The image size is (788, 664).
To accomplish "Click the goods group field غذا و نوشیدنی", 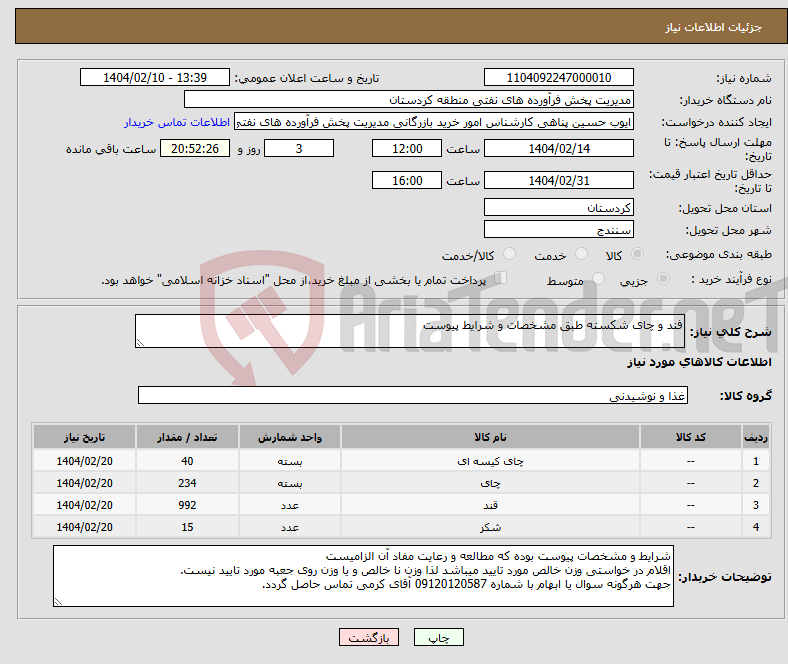I will pos(413,395).
